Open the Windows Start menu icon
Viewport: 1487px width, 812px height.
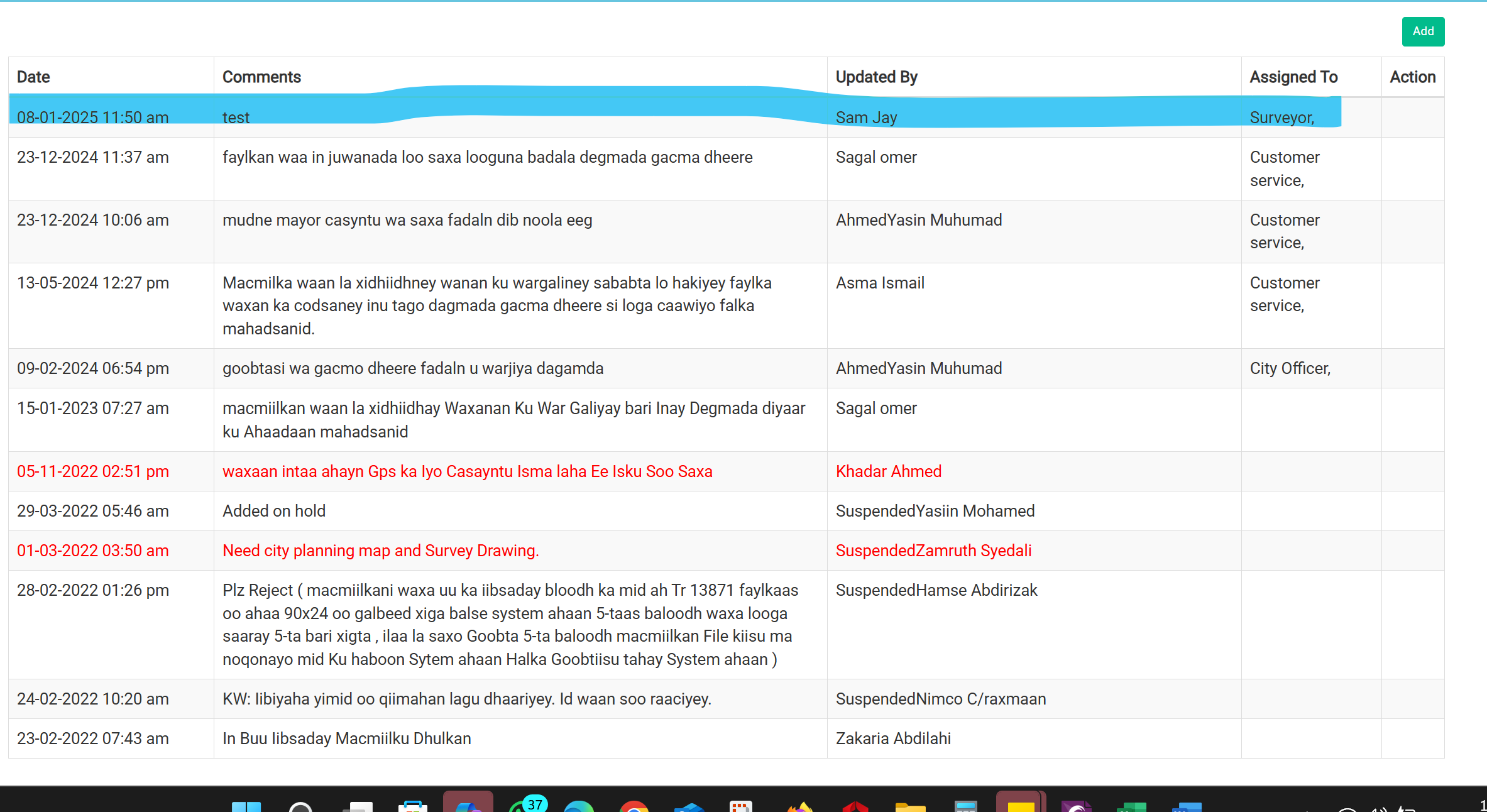click(246, 806)
